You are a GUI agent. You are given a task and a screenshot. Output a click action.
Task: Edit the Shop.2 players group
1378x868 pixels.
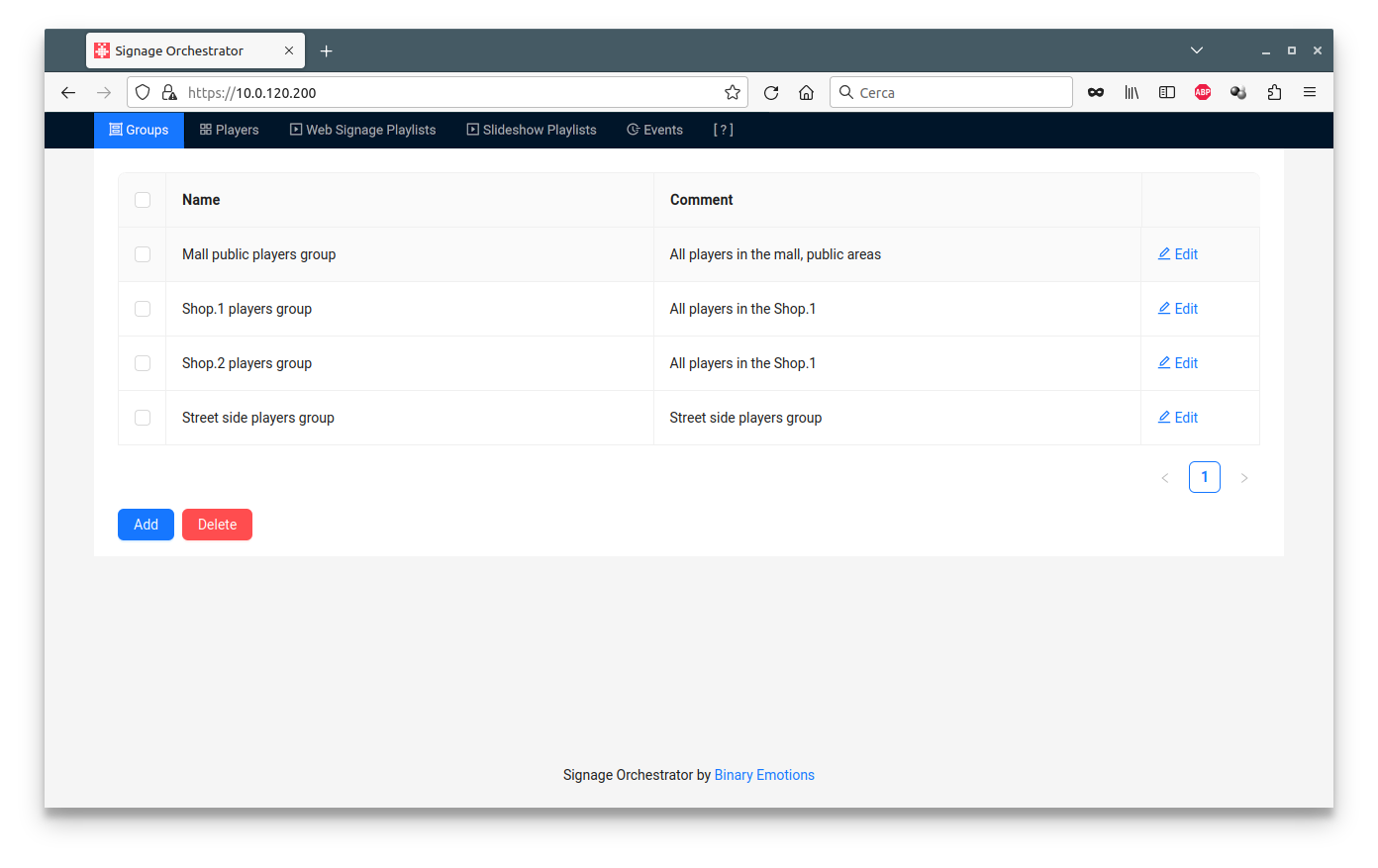(x=1178, y=363)
